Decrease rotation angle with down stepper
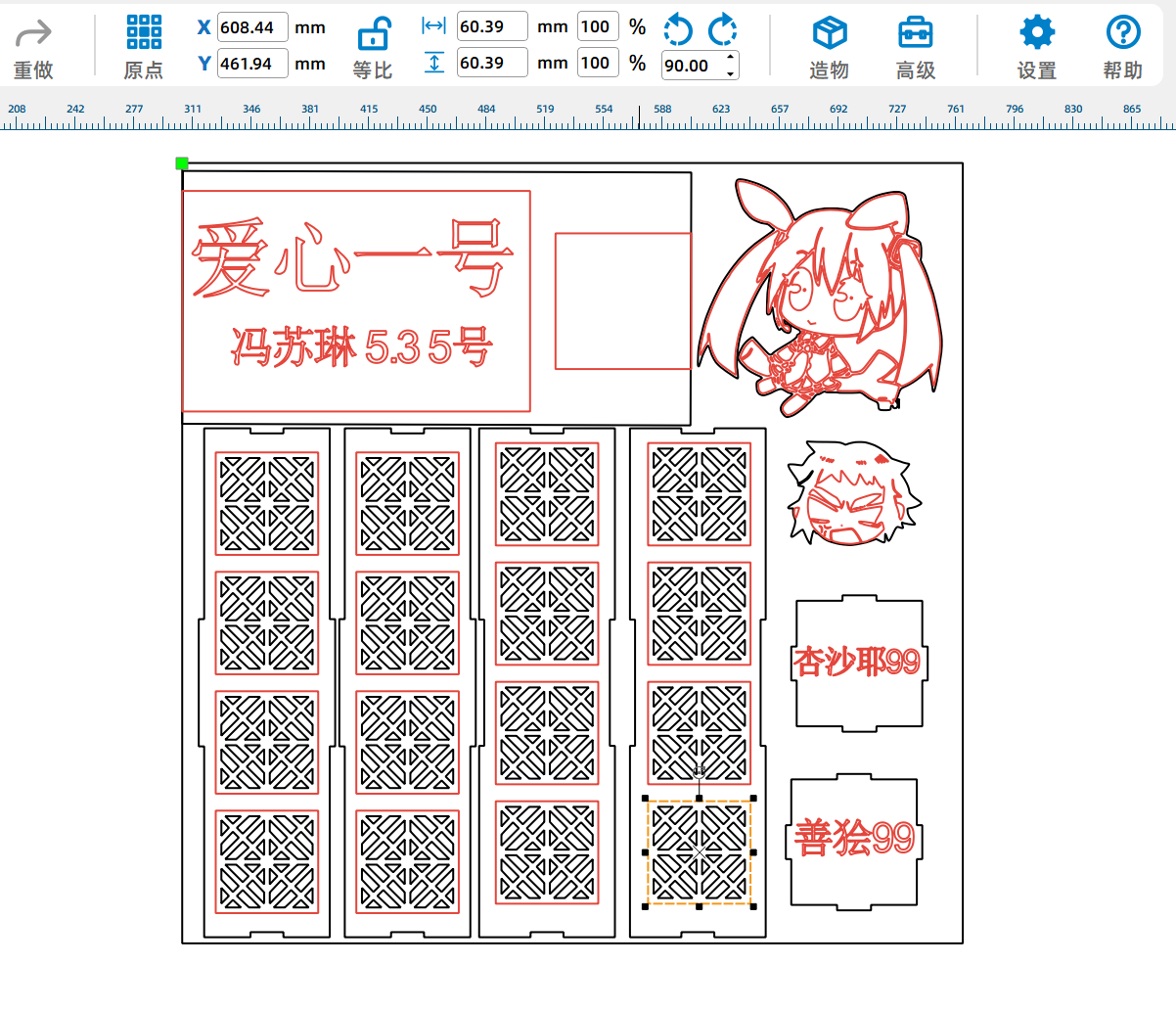 pyautogui.click(x=731, y=73)
